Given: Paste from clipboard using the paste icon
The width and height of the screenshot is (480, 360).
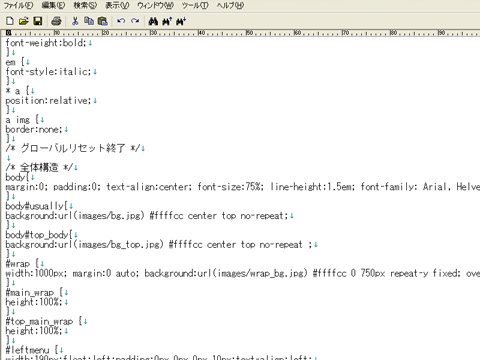Looking at the screenshot, I should click(x=103, y=21).
